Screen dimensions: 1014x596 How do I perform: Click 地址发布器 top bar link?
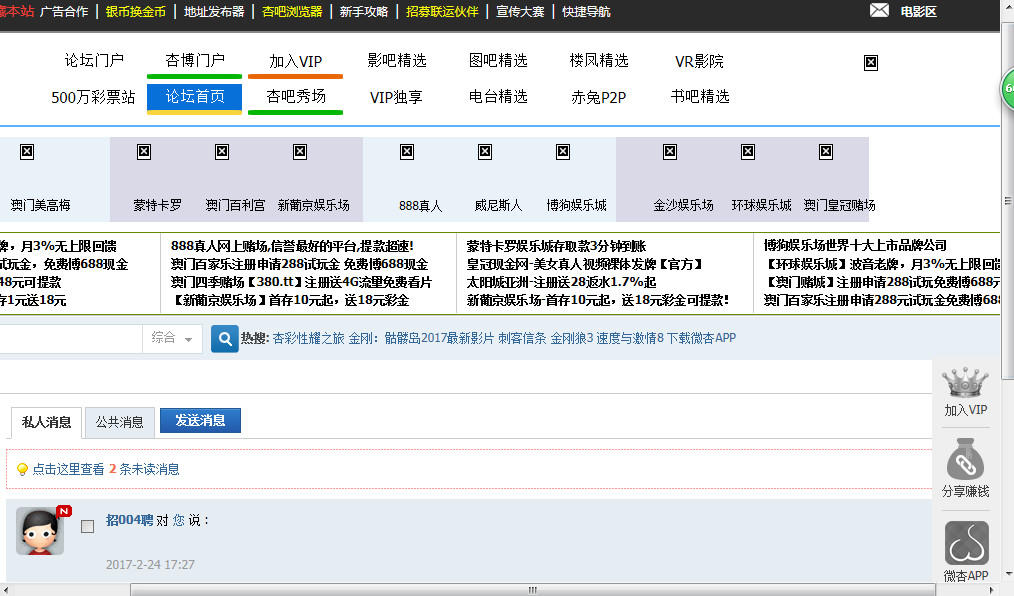tap(214, 12)
